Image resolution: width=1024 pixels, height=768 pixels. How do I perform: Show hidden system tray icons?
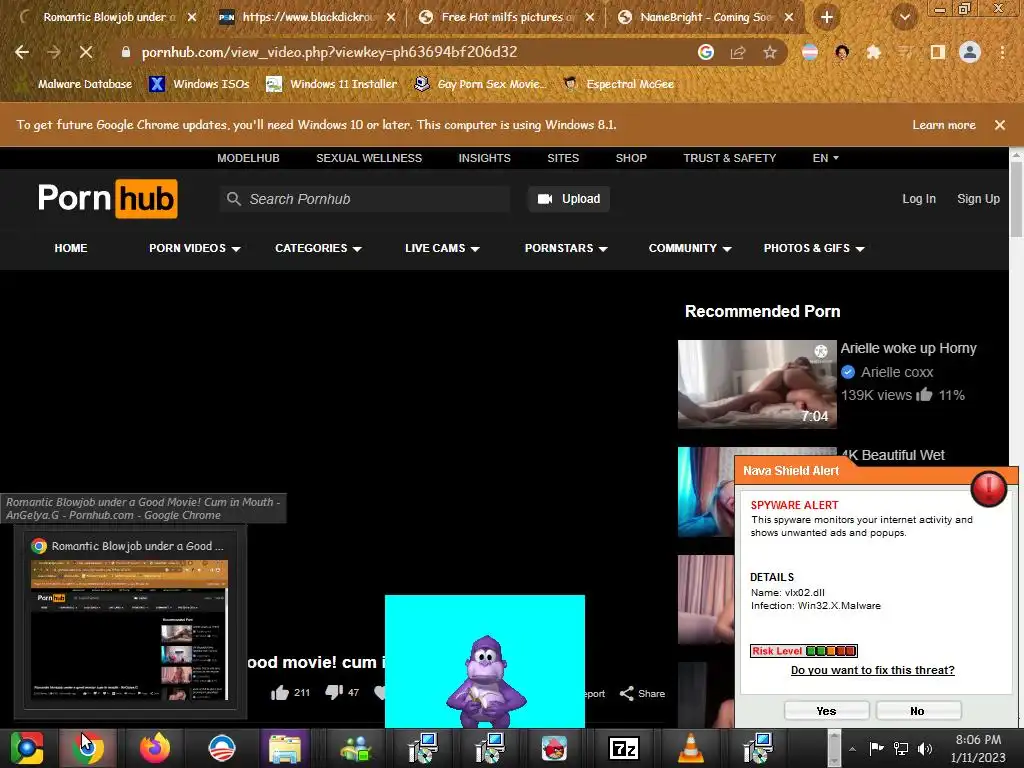852,749
